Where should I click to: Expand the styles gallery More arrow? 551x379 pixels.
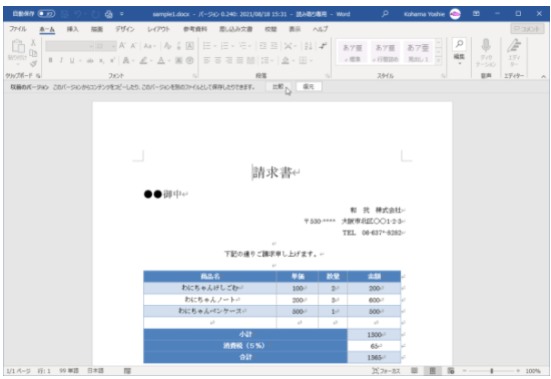coord(439,61)
